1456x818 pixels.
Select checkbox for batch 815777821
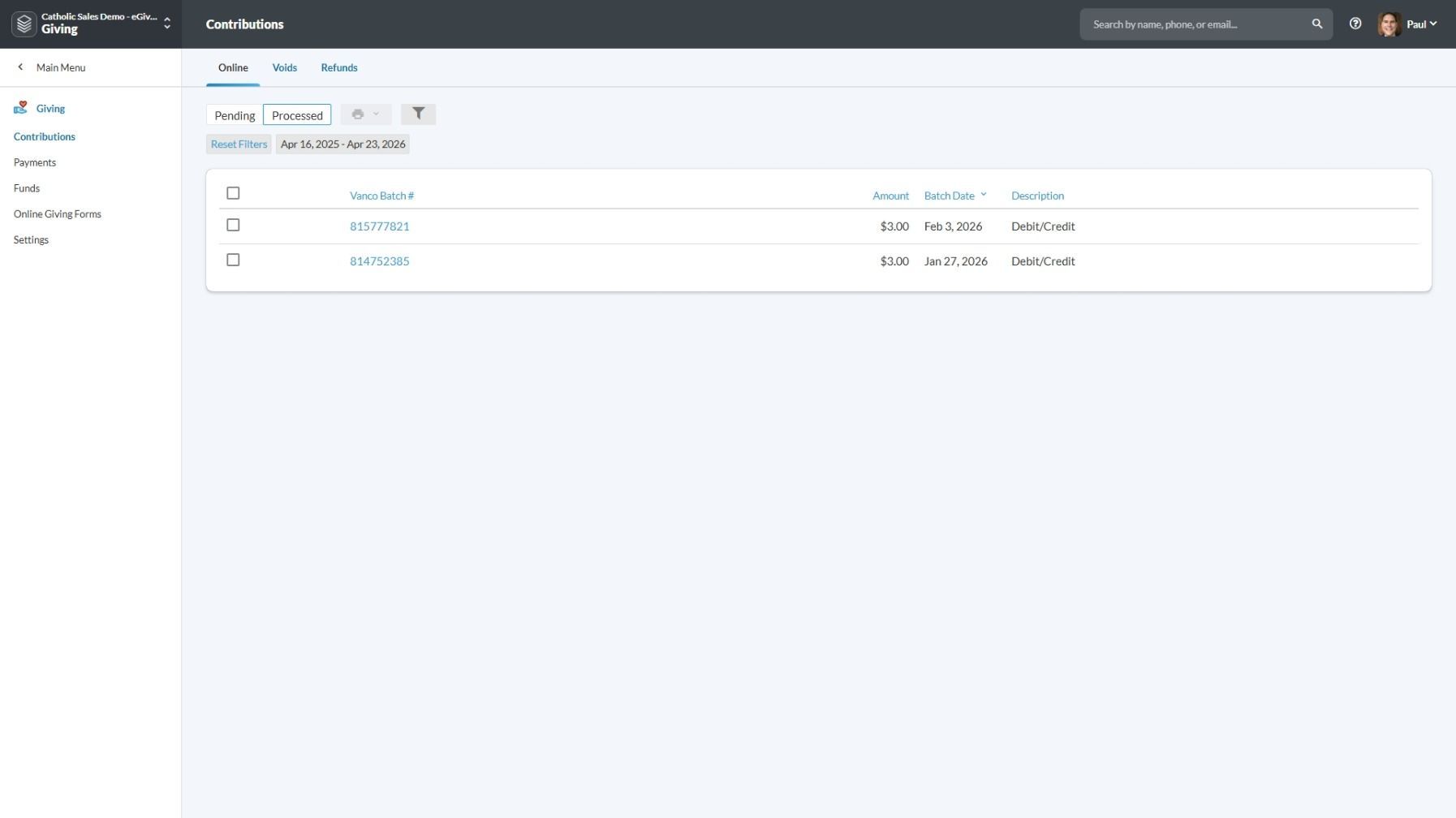(233, 226)
